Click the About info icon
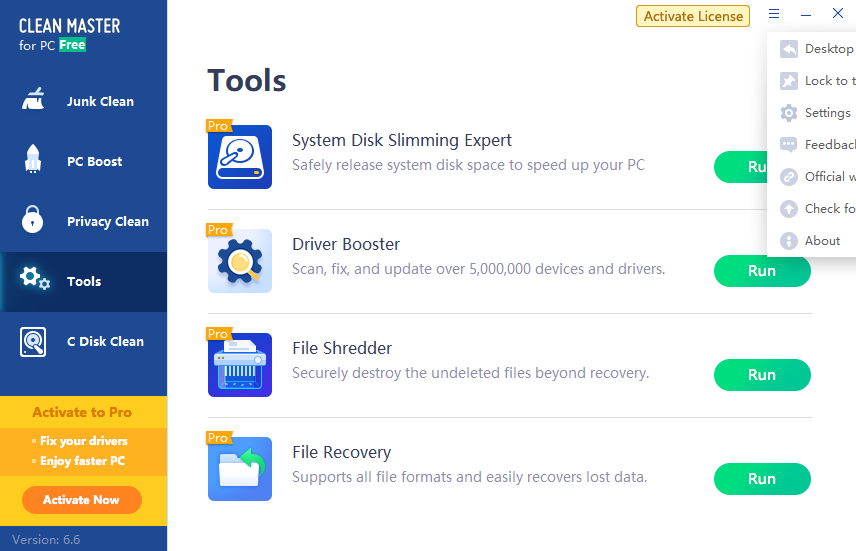This screenshot has width=856, height=551. coord(788,241)
